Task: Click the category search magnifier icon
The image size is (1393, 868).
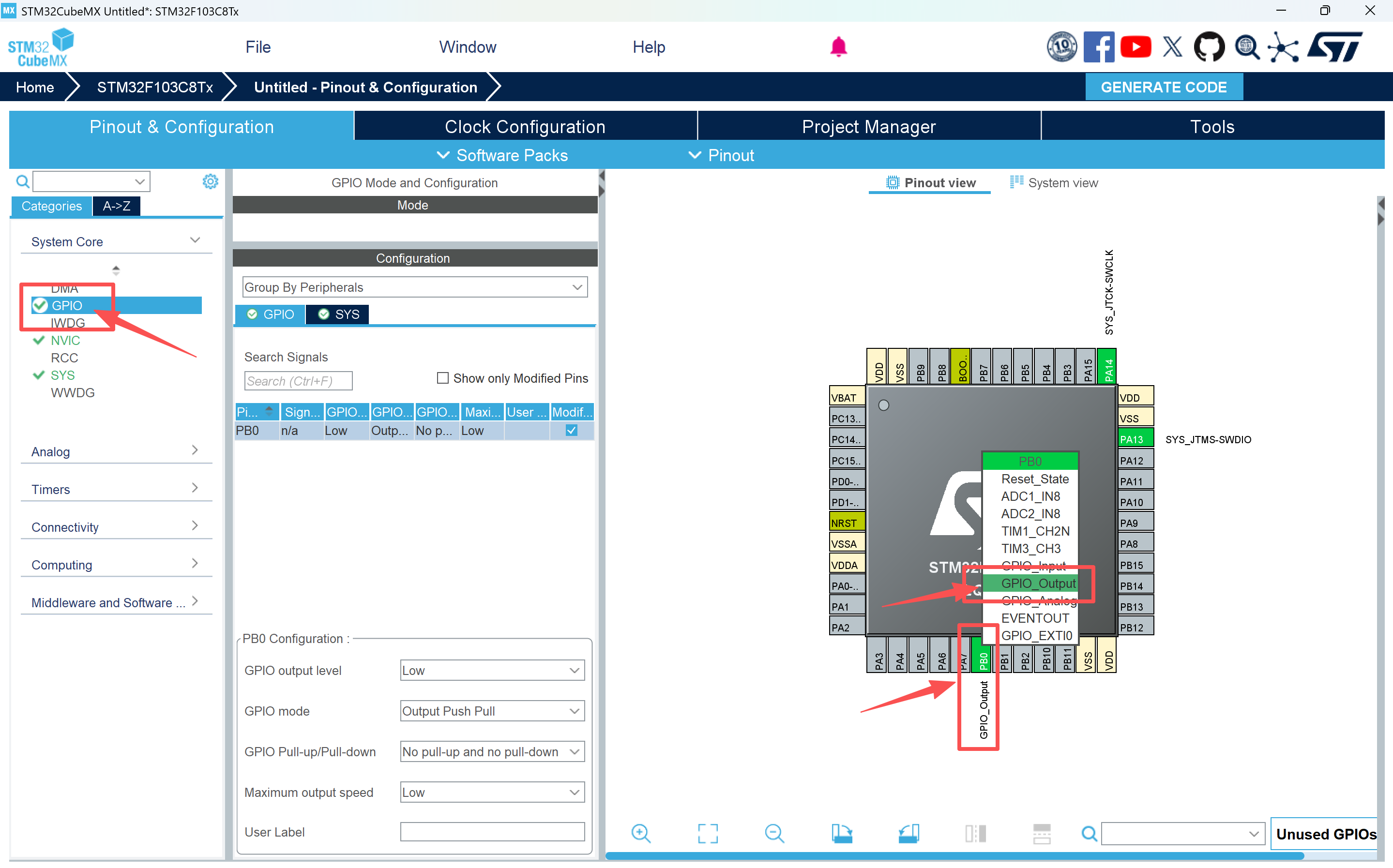Action: coord(22,182)
